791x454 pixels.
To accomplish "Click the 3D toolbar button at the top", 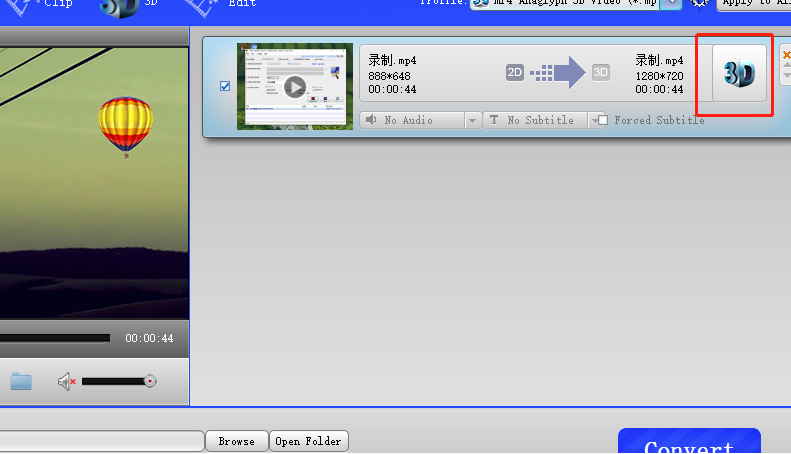I will [x=129, y=6].
